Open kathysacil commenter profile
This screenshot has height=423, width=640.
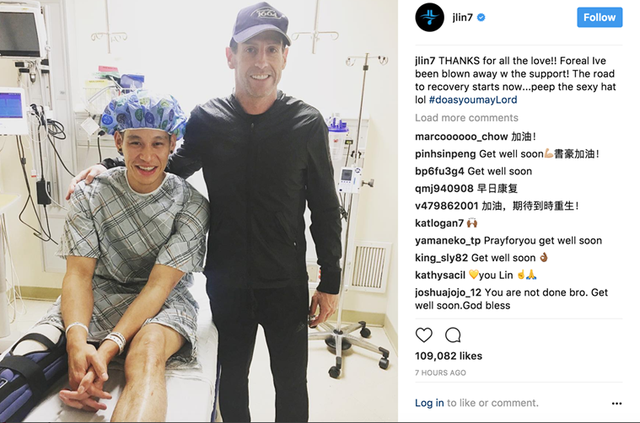440,275
